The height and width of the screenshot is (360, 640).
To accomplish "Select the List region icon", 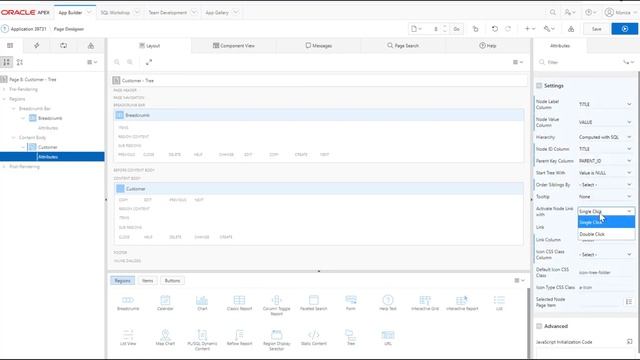I will pyautogui.click(x=499, y=300).
